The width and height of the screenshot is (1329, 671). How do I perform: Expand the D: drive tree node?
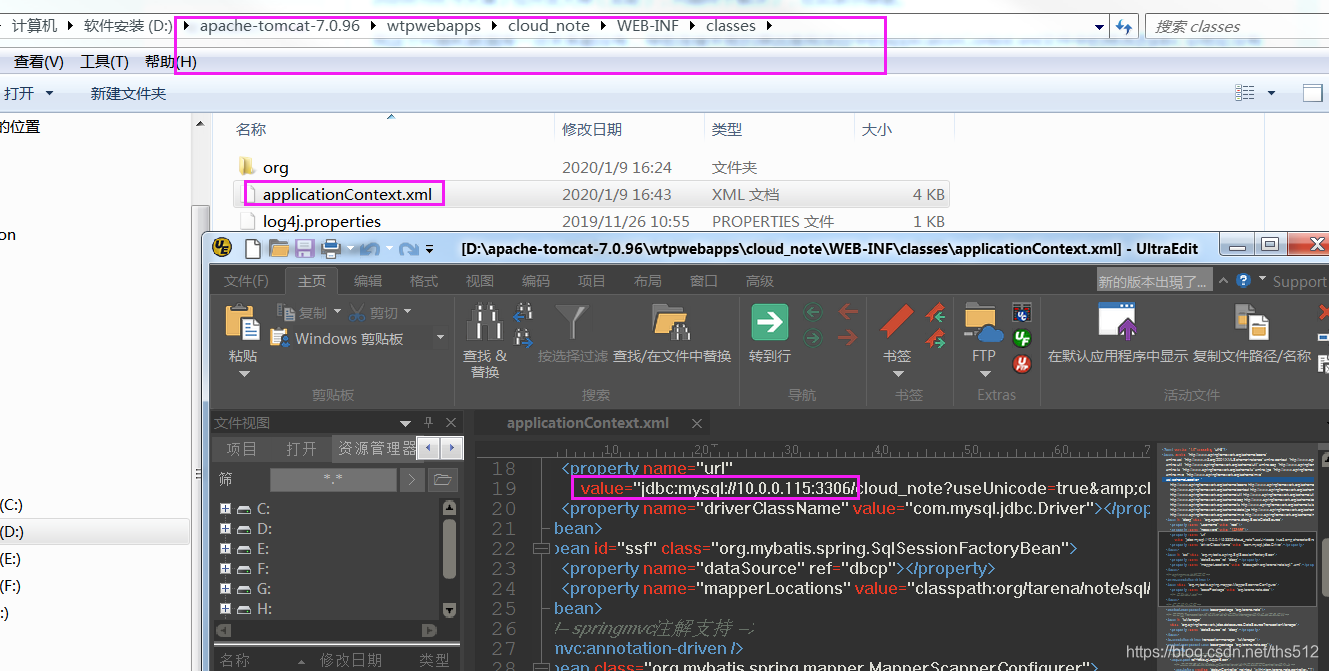[x=225, y=529]
